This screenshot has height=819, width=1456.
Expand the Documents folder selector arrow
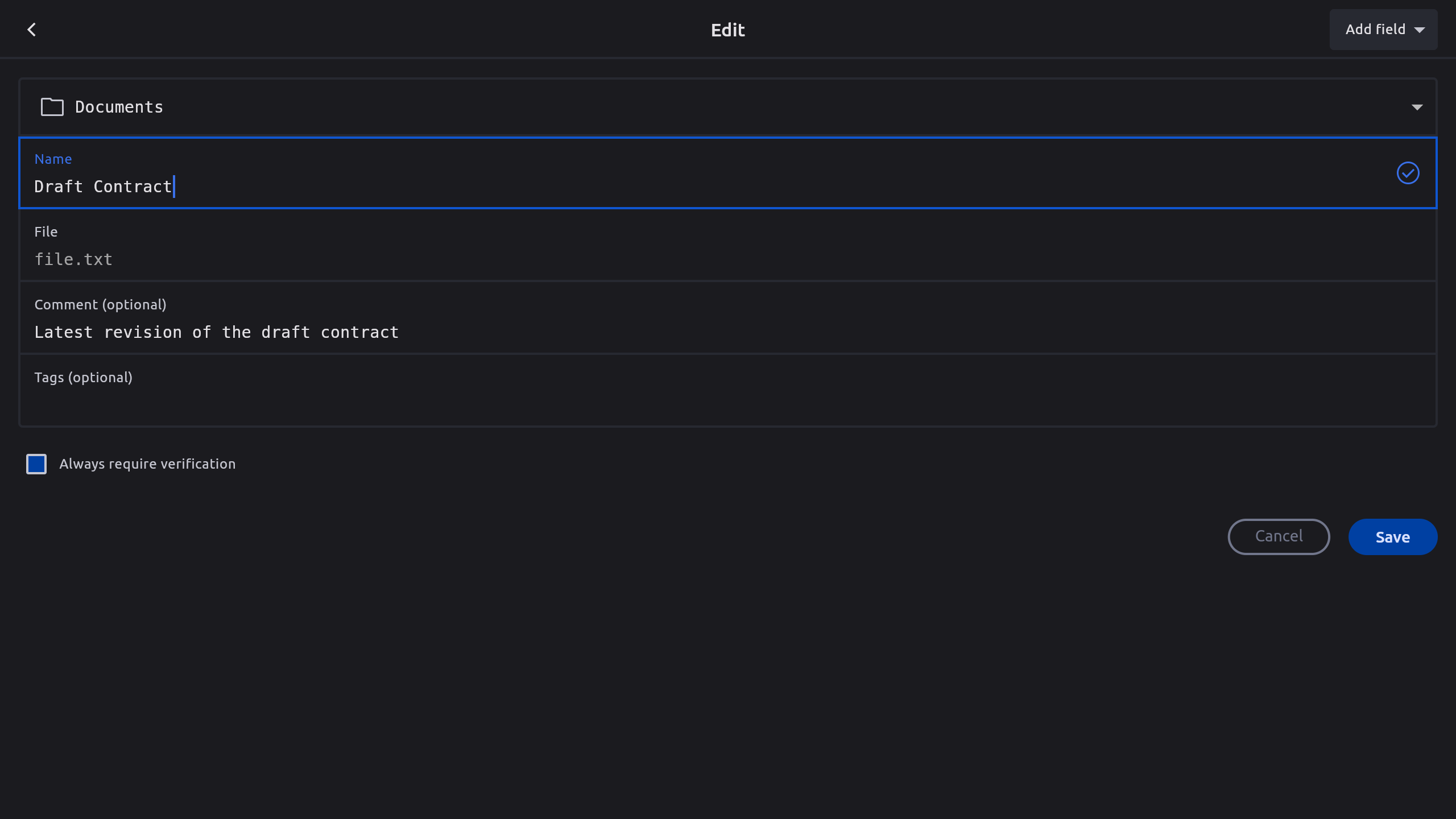click(1417, 107)
